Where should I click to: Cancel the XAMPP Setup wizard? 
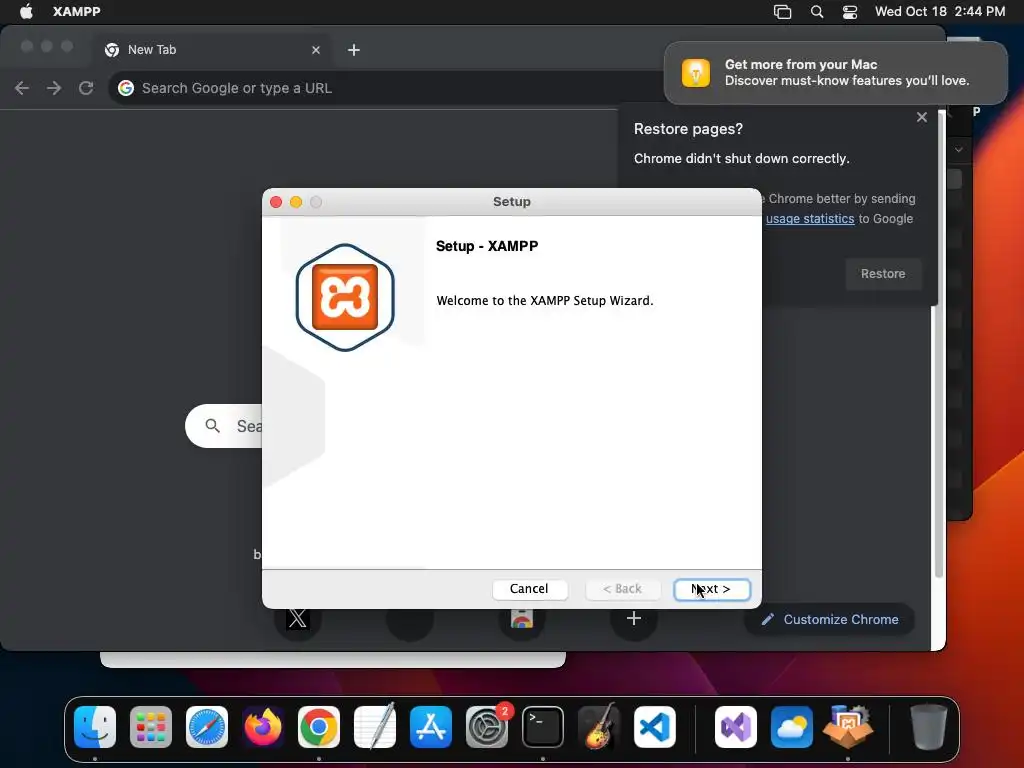(x=529, y=589)
